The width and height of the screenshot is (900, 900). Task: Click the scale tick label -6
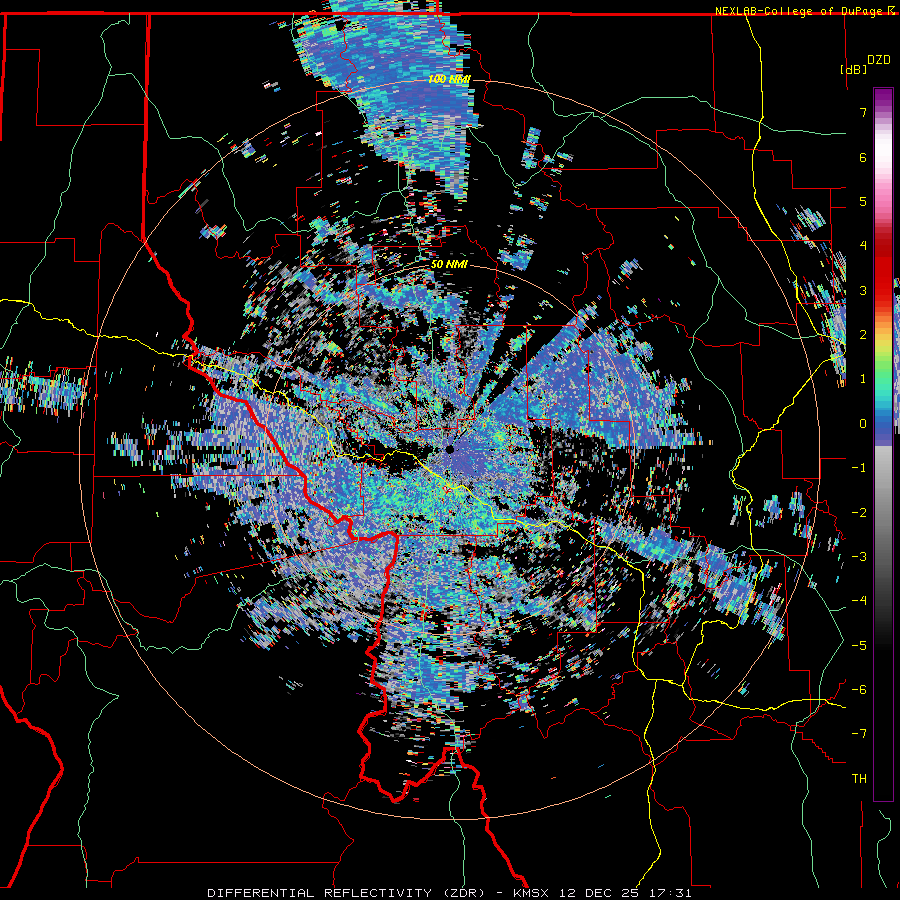[x=859, y=690]
